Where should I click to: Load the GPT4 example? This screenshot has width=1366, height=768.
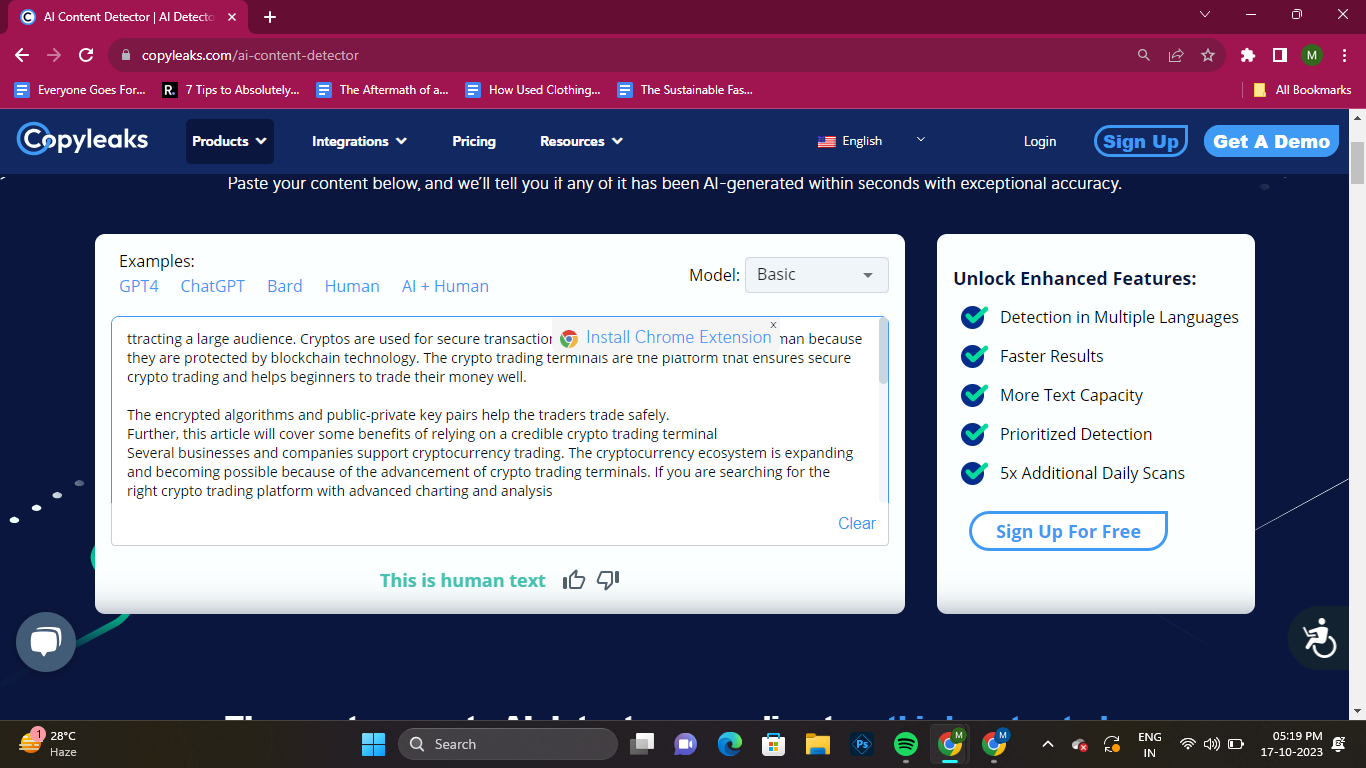(x=139, y=286)
